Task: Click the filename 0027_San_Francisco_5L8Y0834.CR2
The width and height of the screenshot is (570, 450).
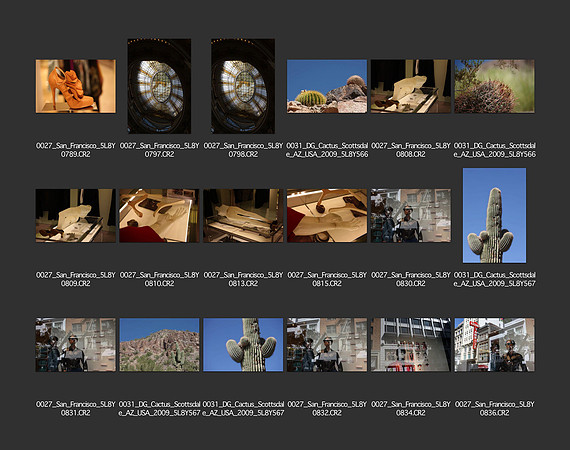Action: pyautogui.click(x=411, y=409)
